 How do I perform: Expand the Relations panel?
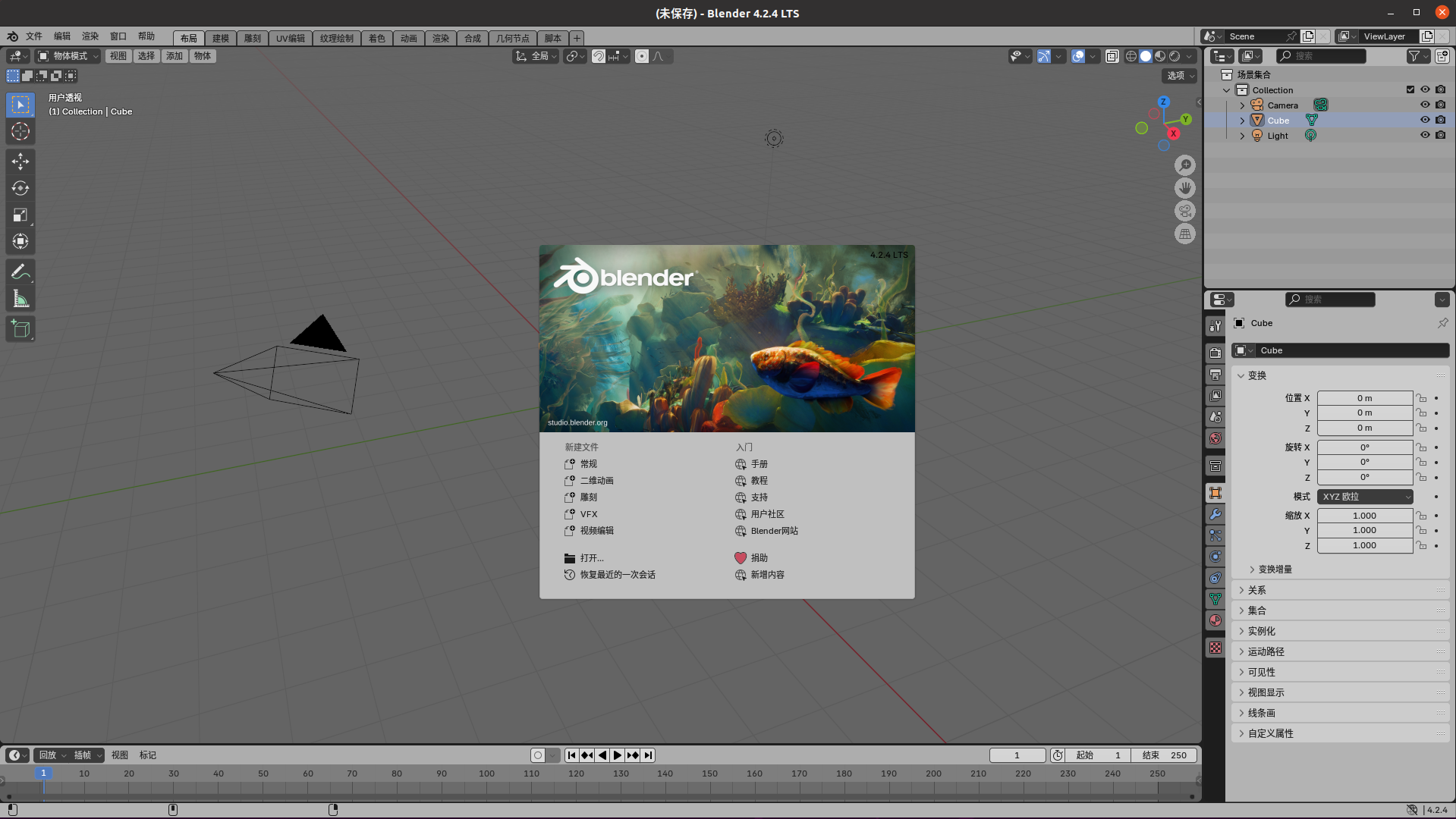tap(1256, 590)
